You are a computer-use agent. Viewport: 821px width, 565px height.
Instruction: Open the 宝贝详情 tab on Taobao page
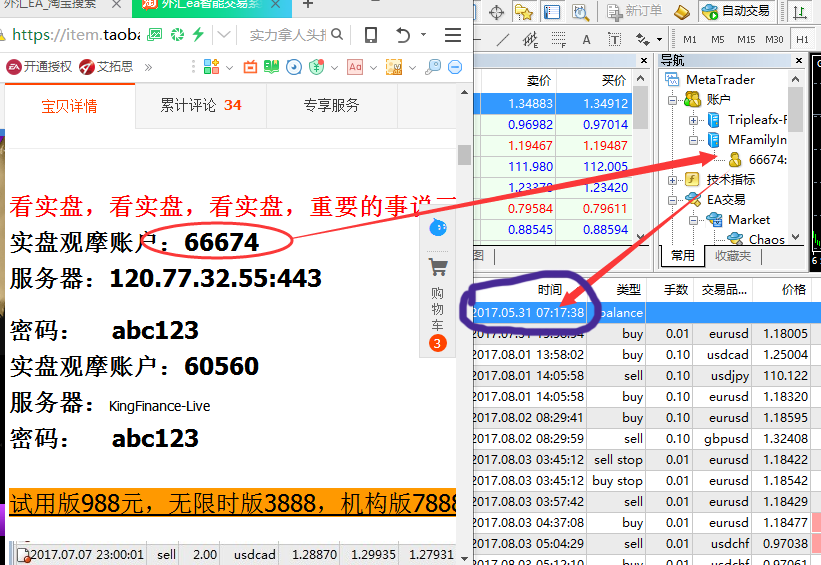point(70,106)
